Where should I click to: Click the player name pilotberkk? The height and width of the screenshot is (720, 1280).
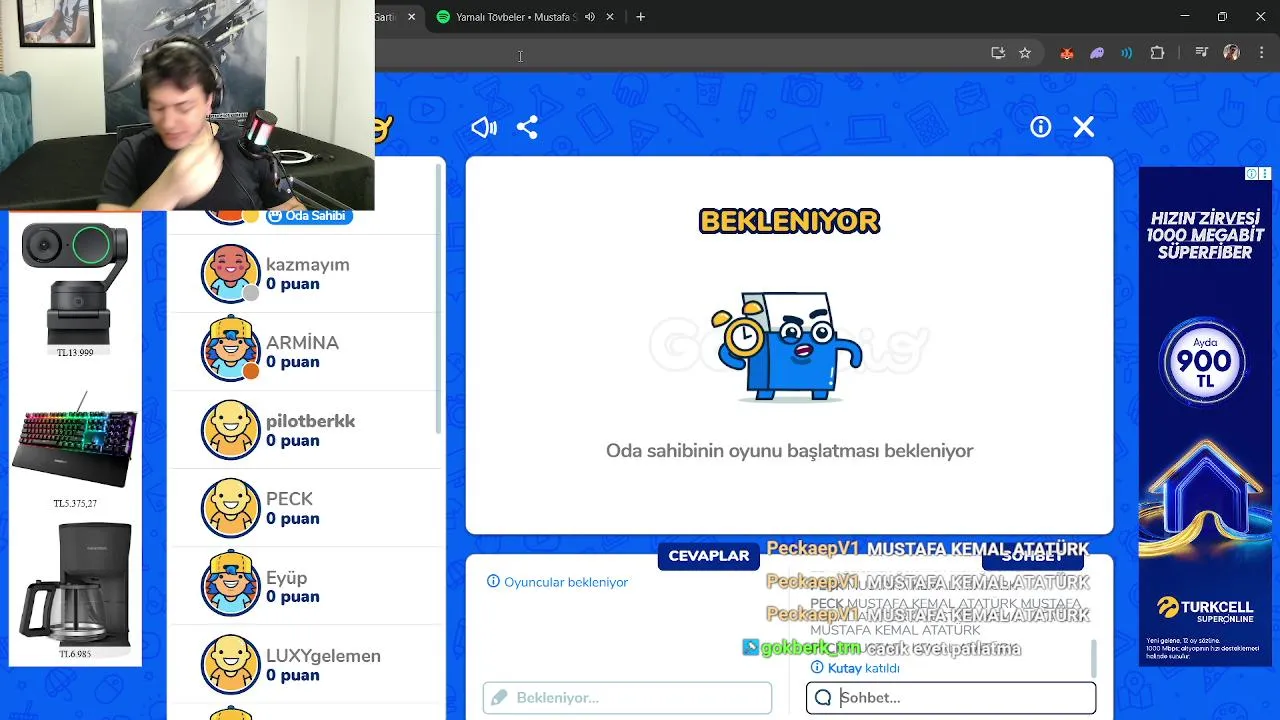(310, 421)
